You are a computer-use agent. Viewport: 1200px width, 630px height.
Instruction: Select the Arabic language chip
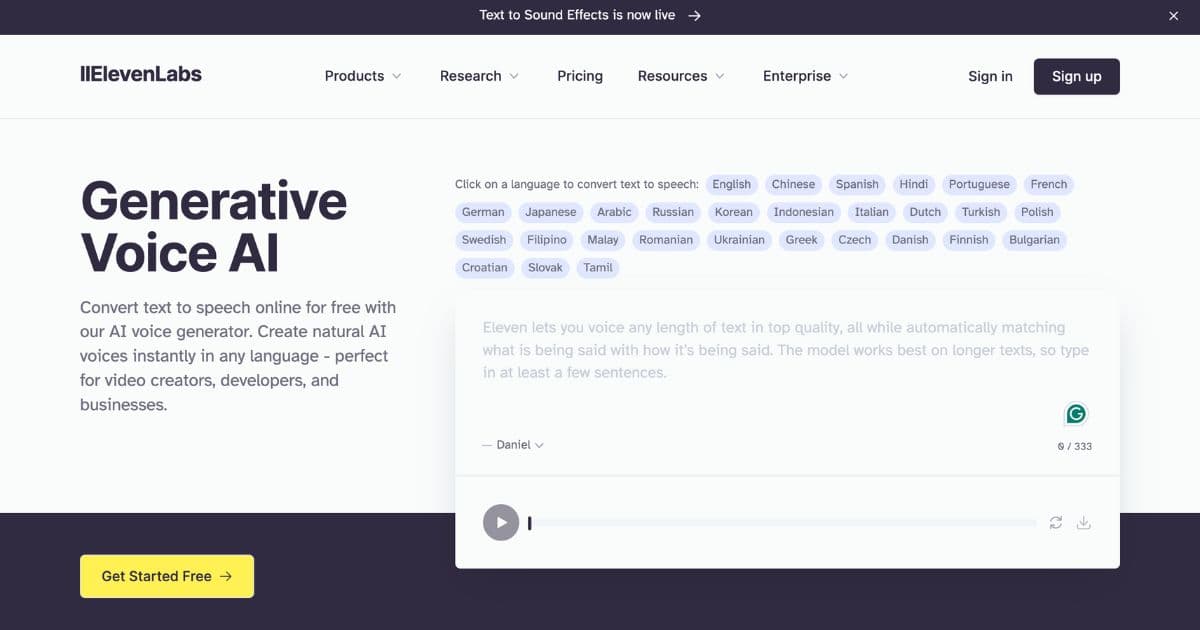click(615, 212)
